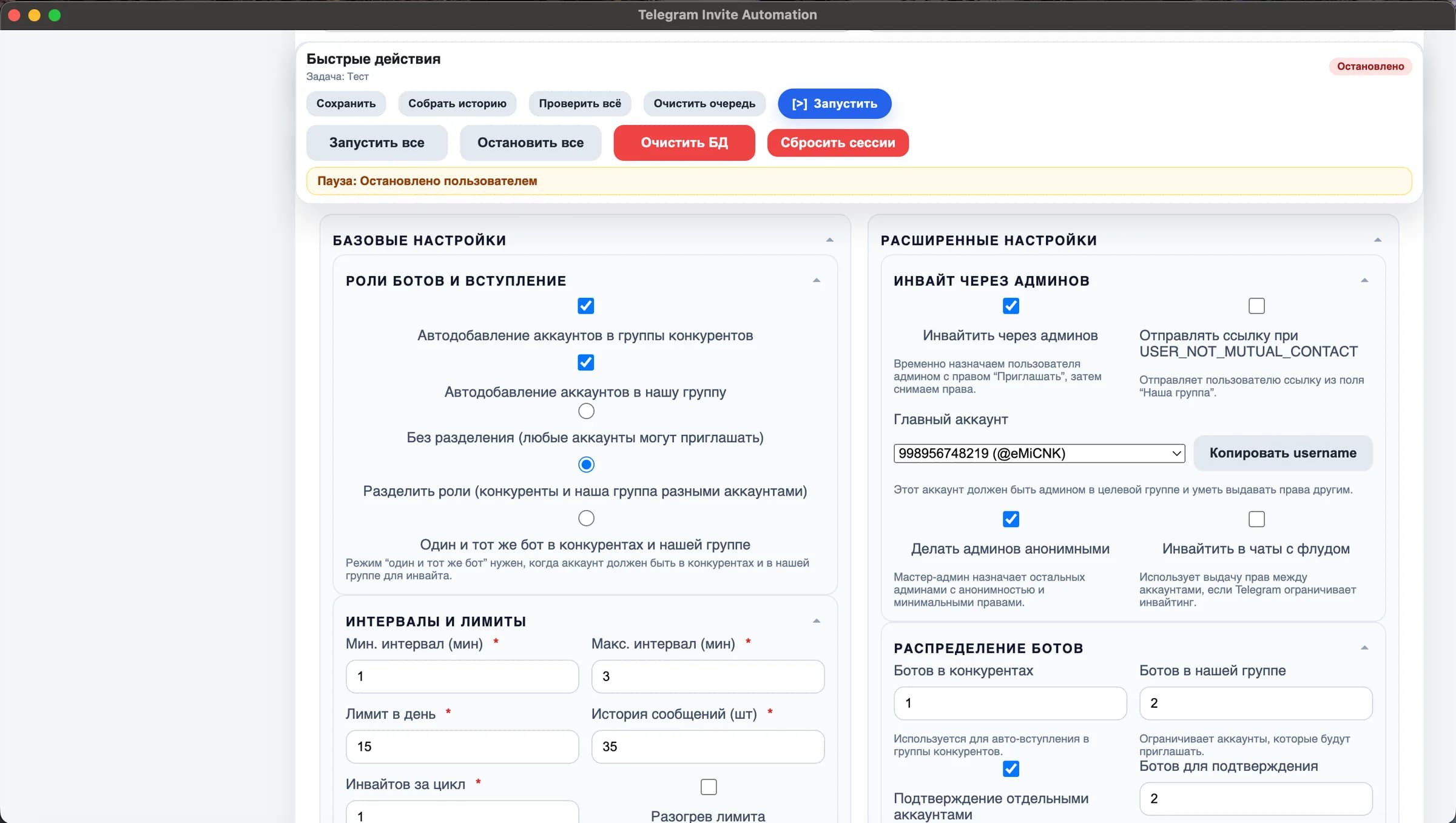Viewport: 1456px width, 823px height.
Task: Open the Главный аккаунт dropdown
Action: 1039,453
